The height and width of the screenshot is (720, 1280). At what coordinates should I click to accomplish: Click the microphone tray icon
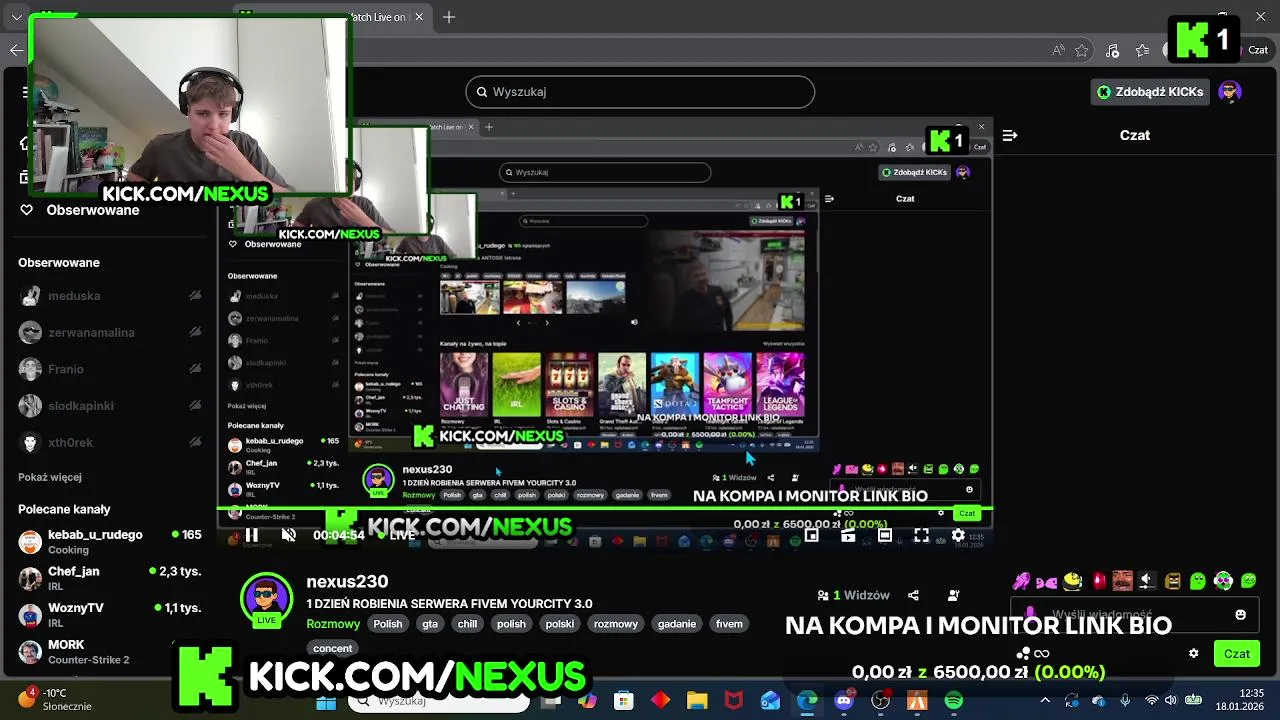[1125, 700]
